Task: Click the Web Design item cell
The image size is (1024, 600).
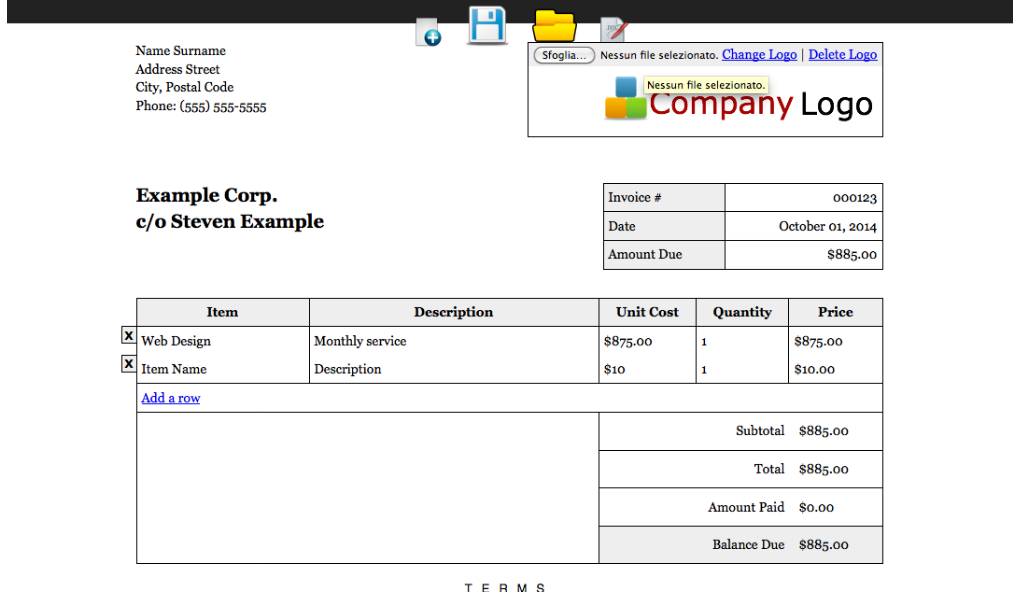Action: [x=176, y=341]
